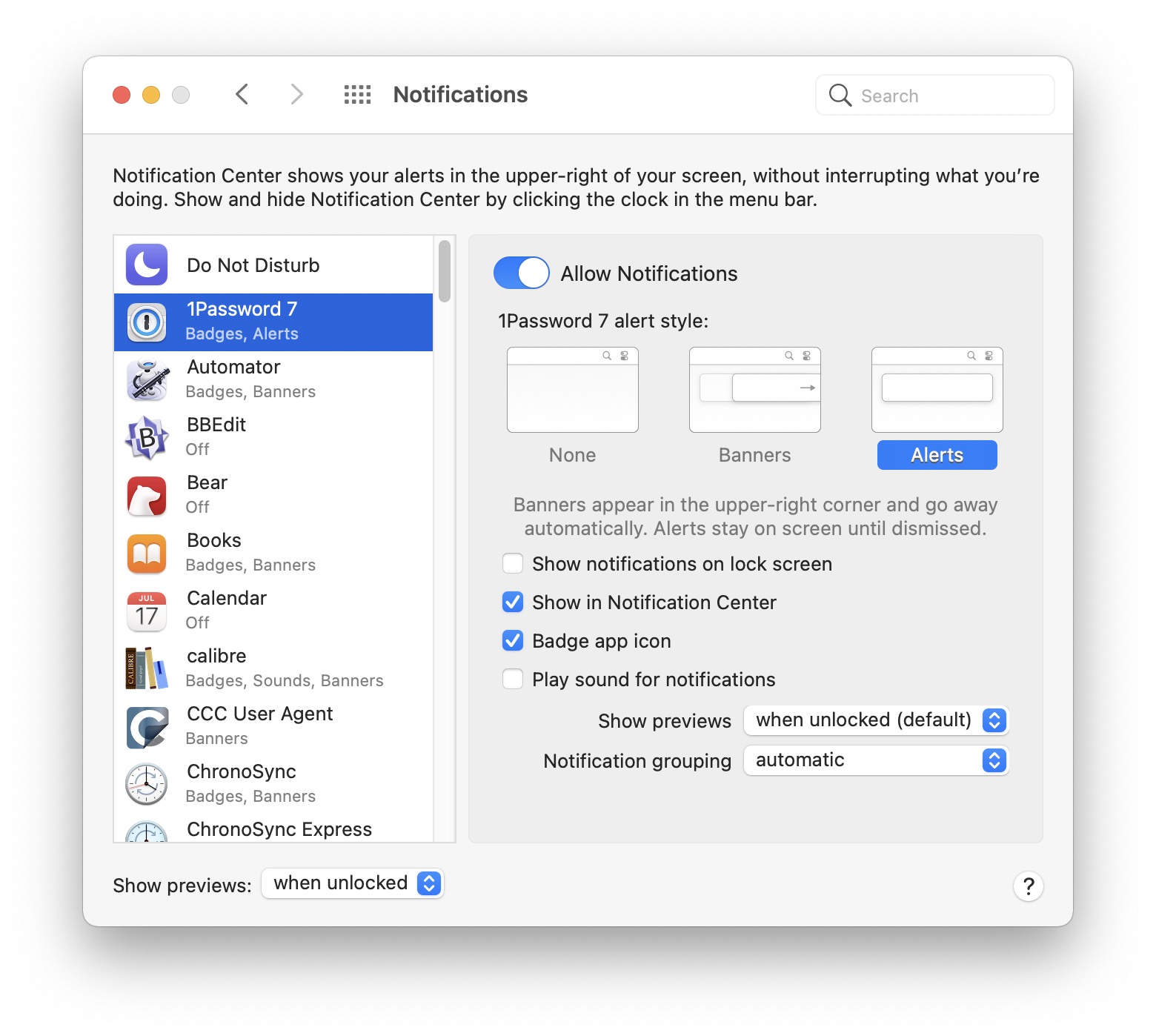Go forward with the right chevron
This screenshot has width=1156, height=1036.
(x=296, y=95)
